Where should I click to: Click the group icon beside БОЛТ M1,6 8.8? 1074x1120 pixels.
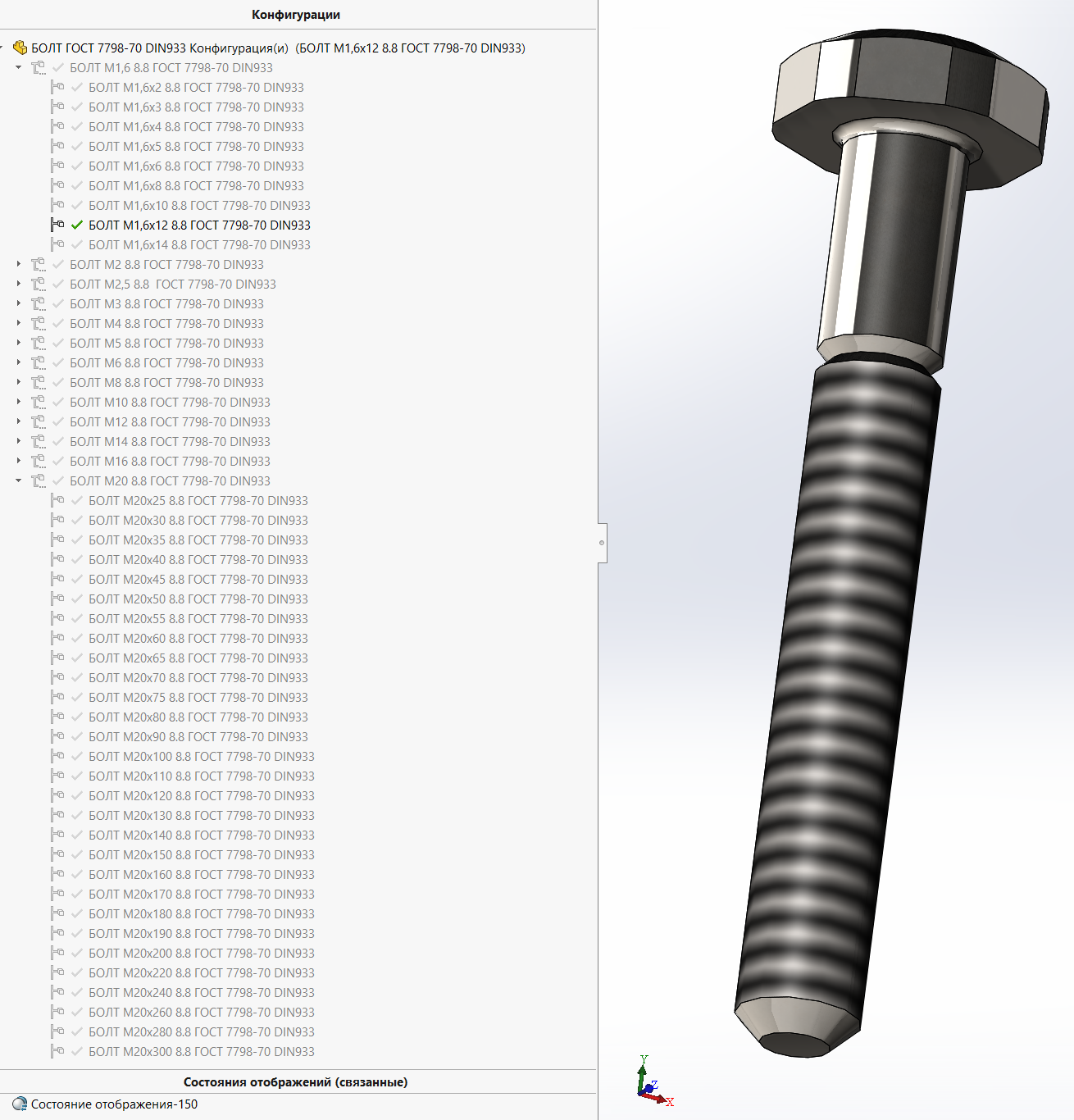(x=39, y=67)
